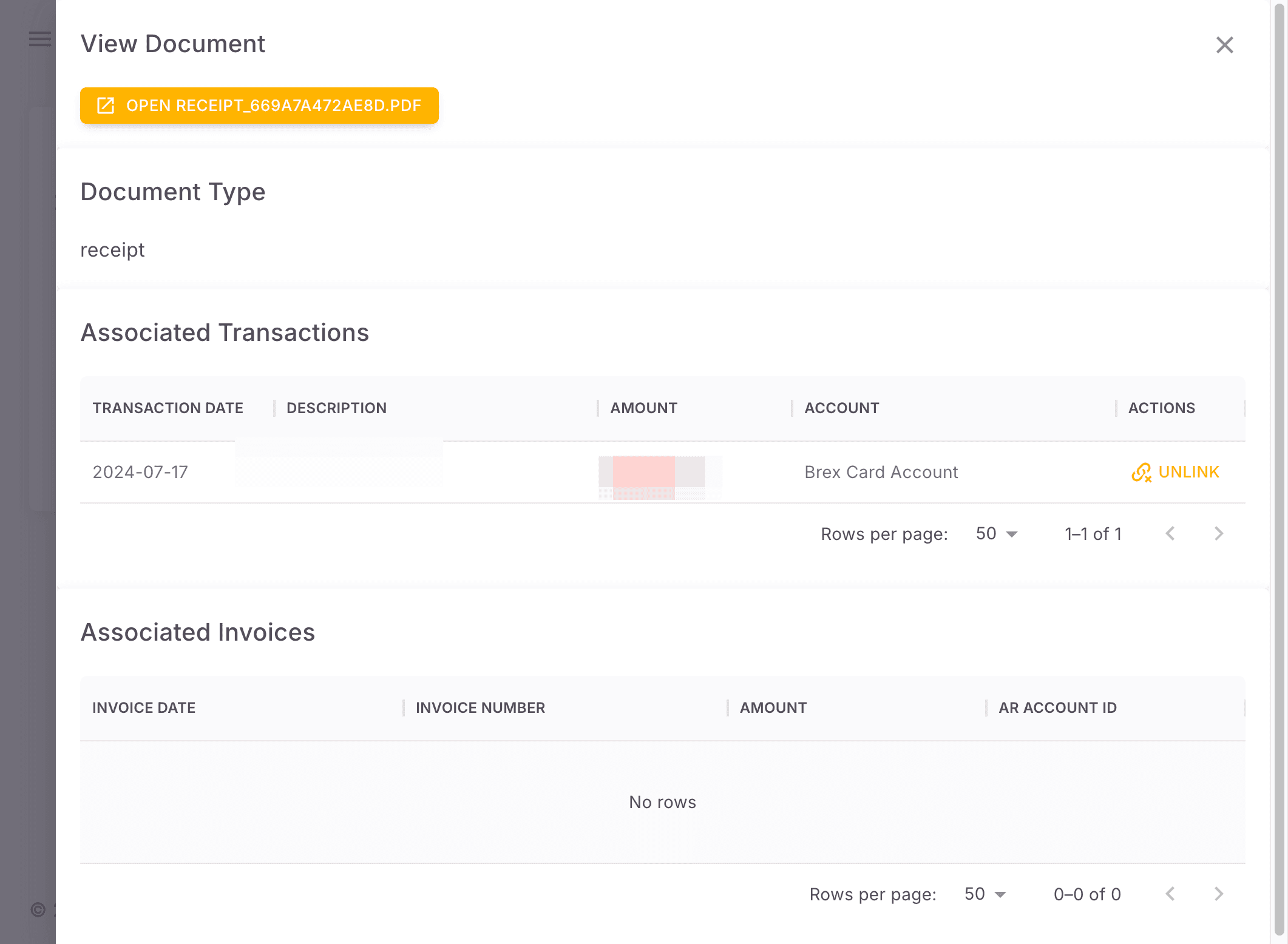Close the View Document dialog with the X
The image size is (1288, 944).
(1224, 44)
